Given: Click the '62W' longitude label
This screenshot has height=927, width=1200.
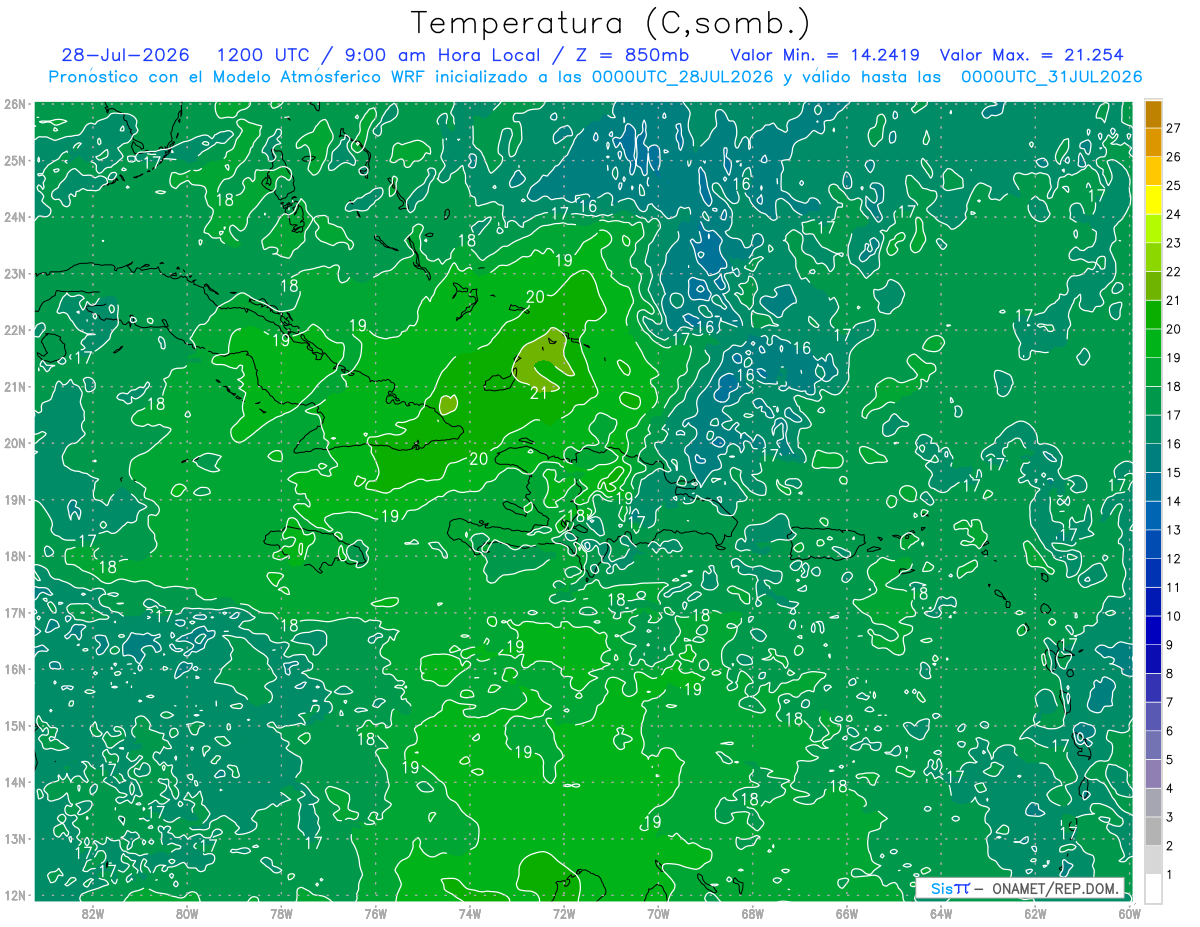Looking at the screenshot, I should [1035, 913].
